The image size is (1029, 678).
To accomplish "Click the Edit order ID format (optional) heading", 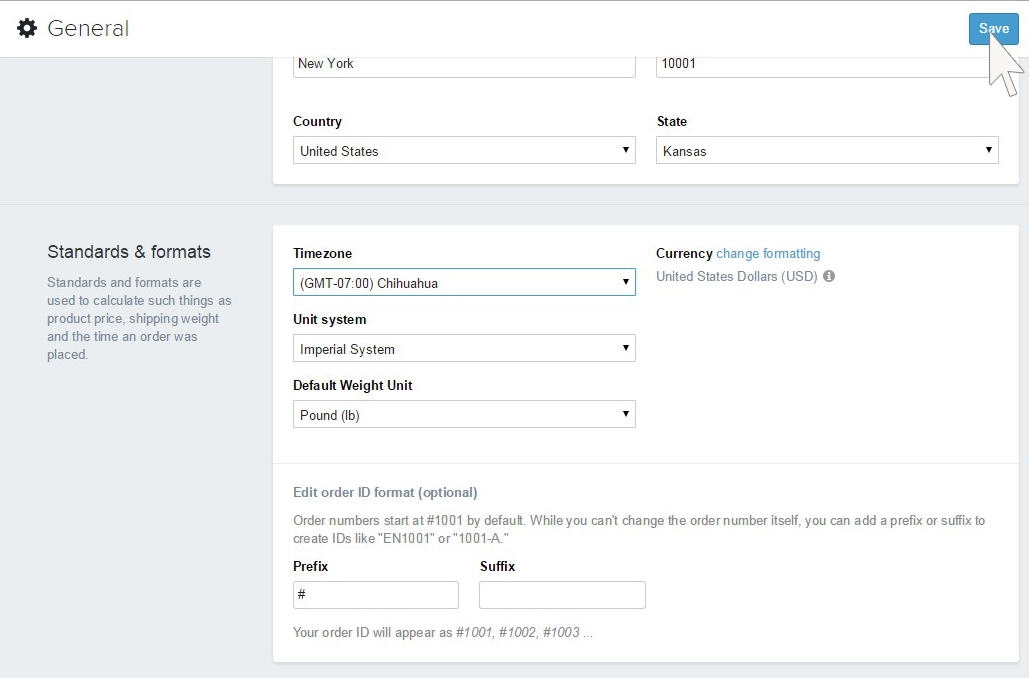I will [385, 492].
